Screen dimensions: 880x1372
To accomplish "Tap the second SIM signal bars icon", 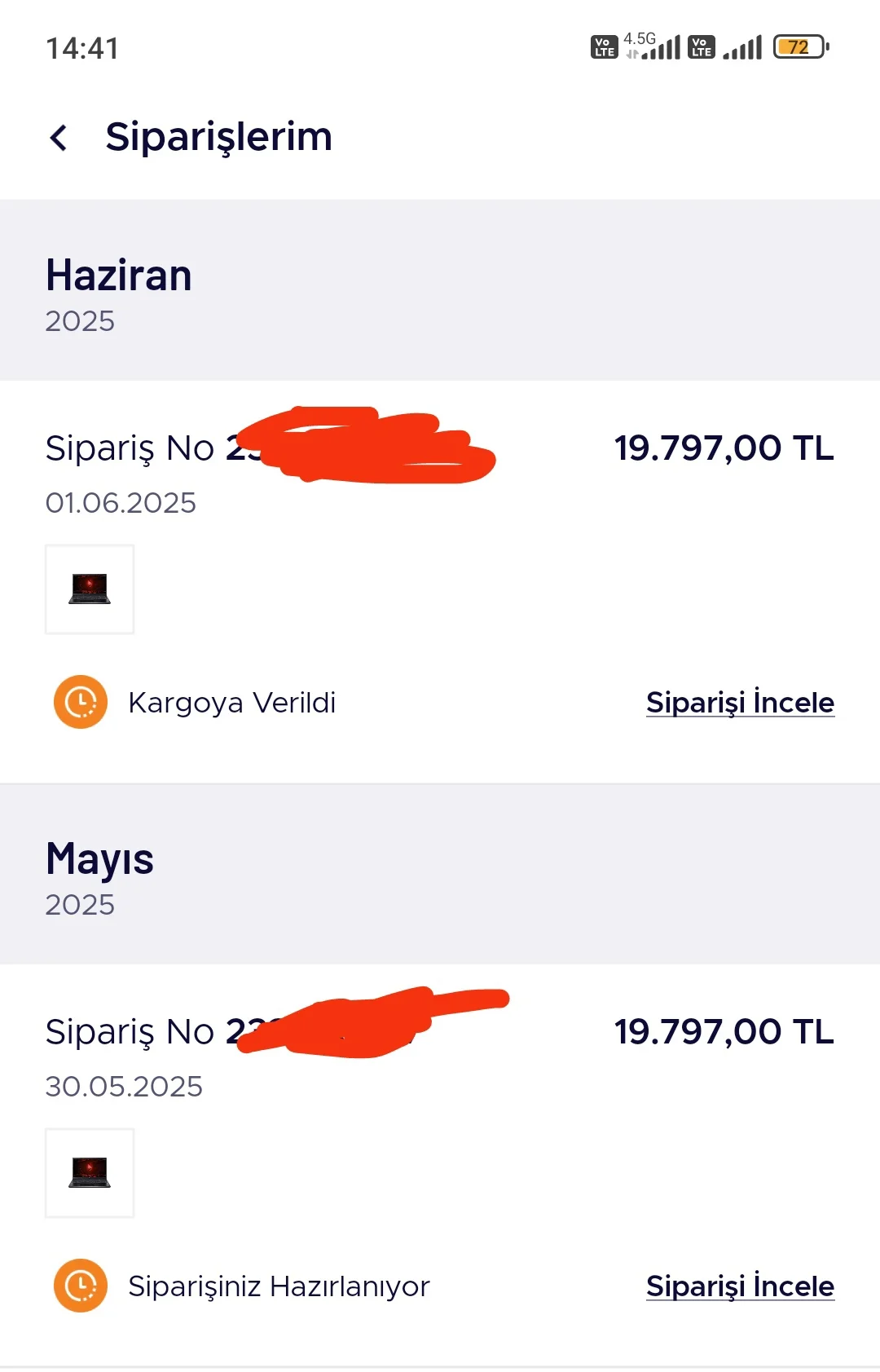I will pyautogui.click(x=742, y=47).
